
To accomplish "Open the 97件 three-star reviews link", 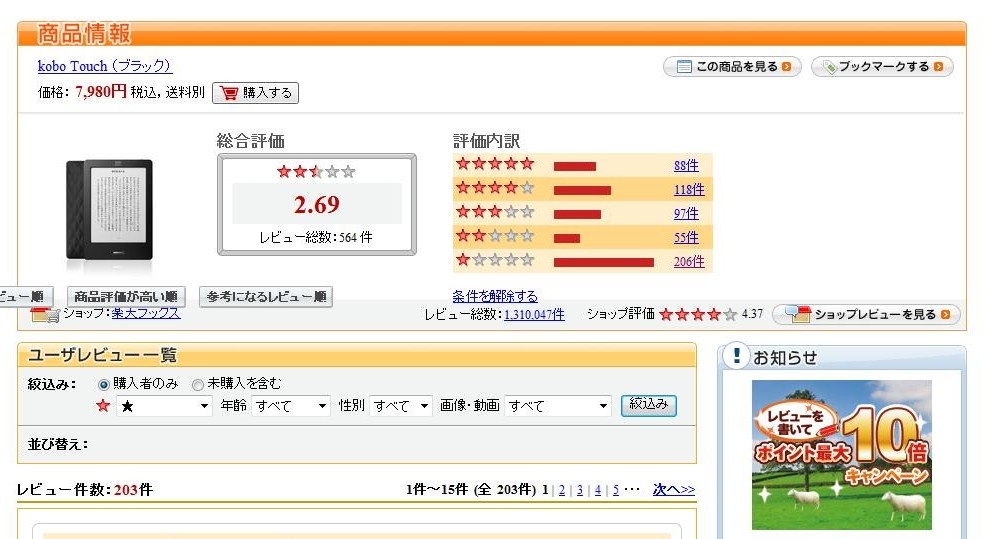I will pos(686,214).
